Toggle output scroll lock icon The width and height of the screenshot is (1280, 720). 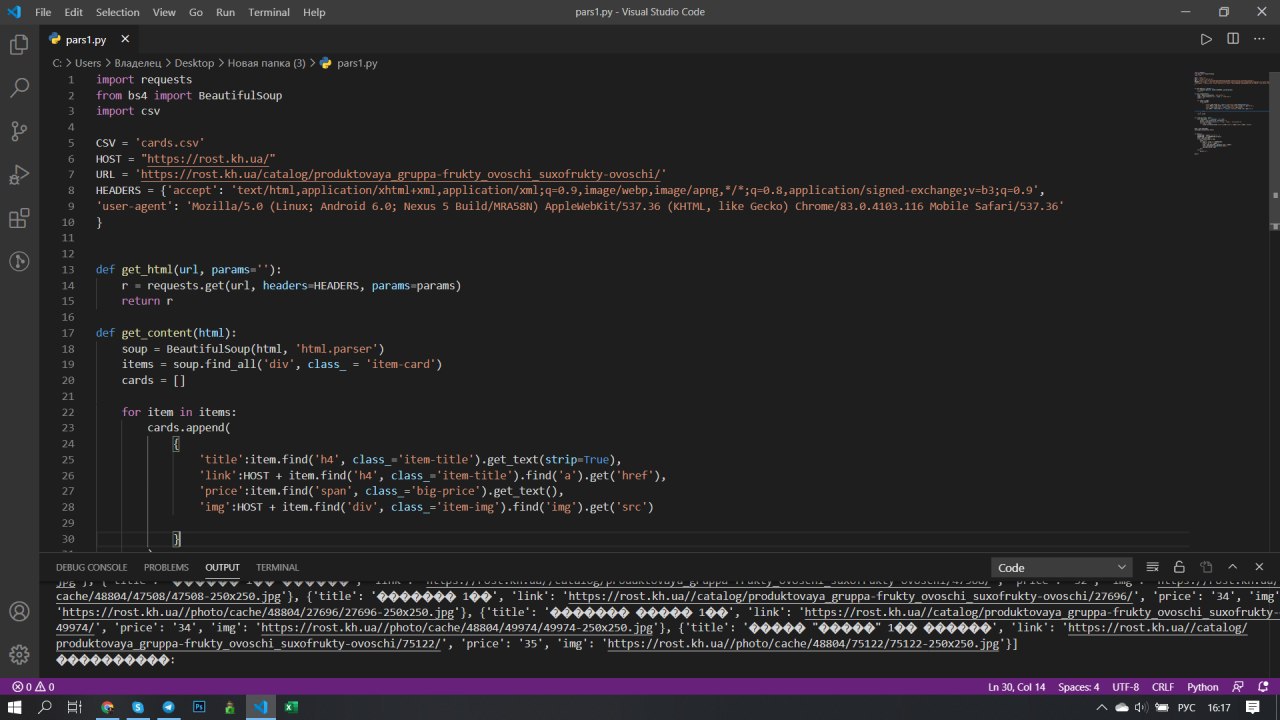[1179, 567]
